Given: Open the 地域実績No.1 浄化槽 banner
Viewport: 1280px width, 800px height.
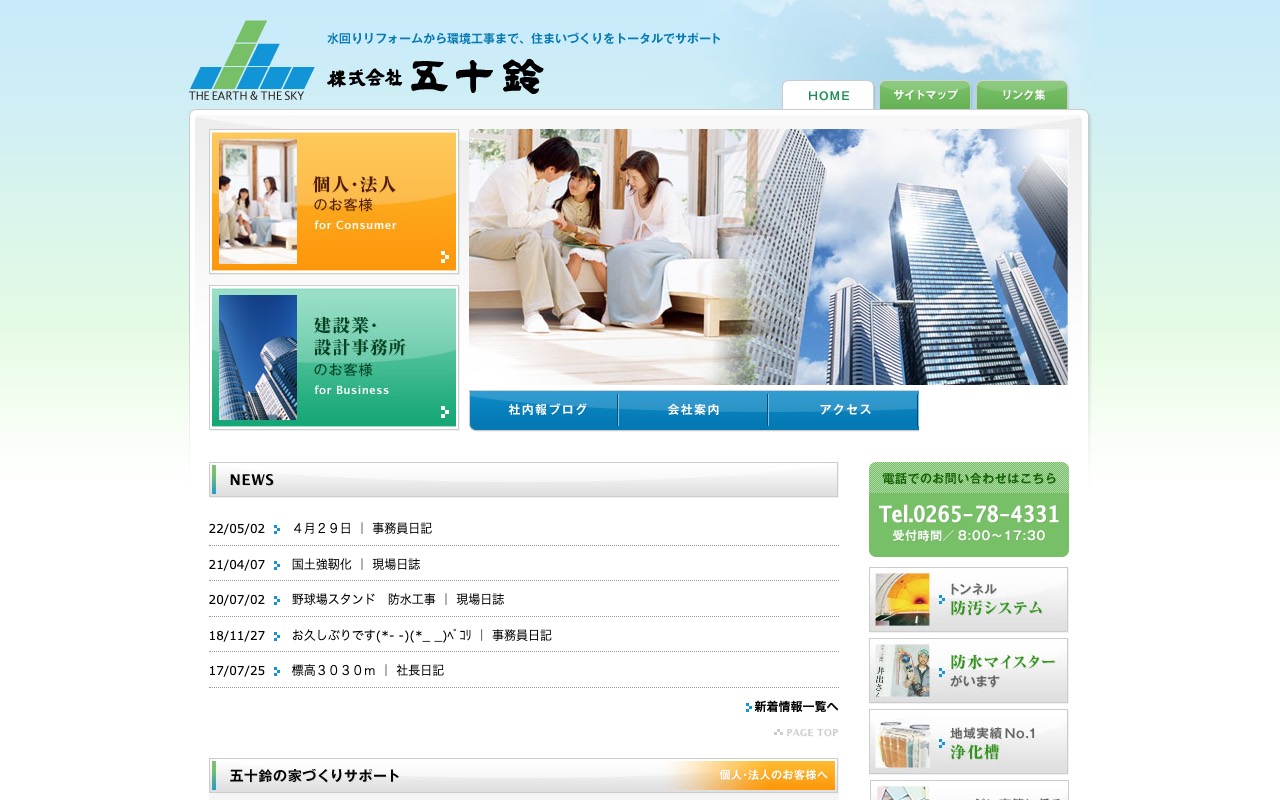Looking at the screenshot, I should click(x=969, y=742).
